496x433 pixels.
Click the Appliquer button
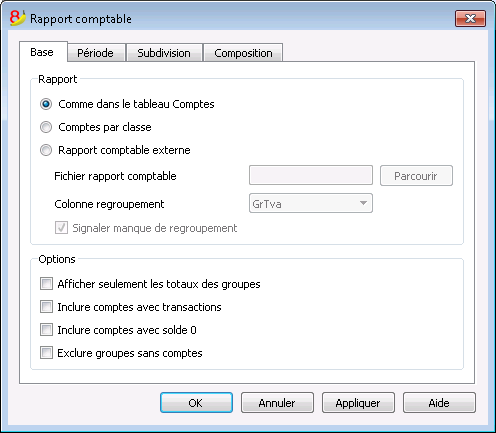click(358, 403)
